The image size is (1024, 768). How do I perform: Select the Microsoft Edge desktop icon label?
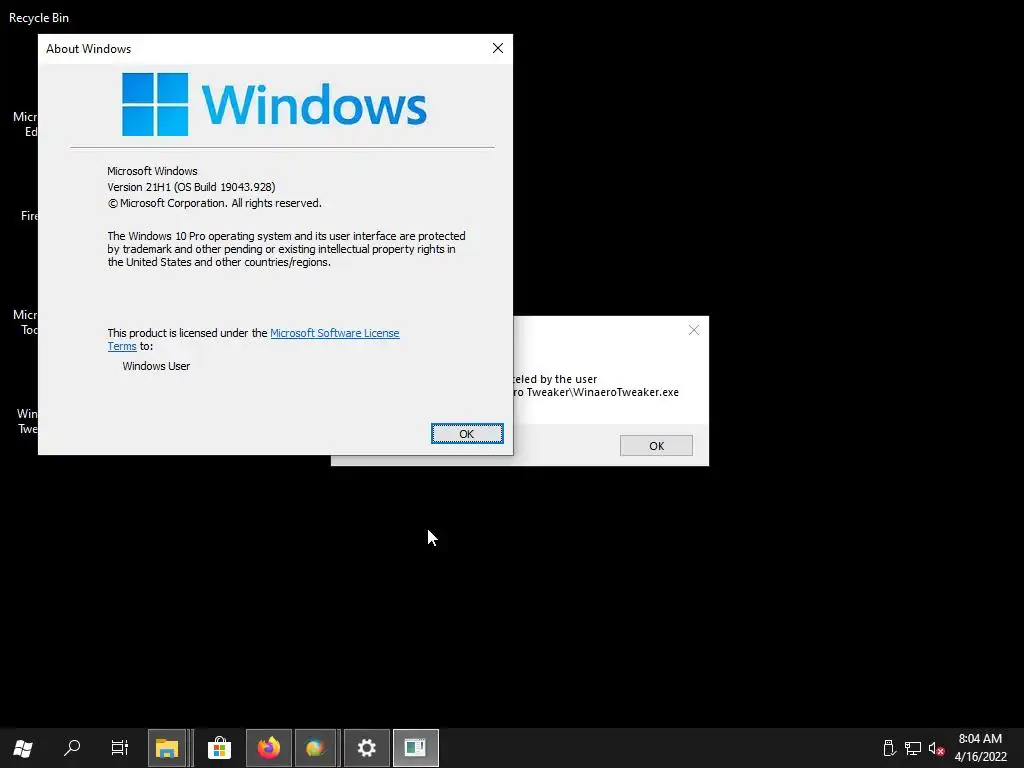click(25, 124)
